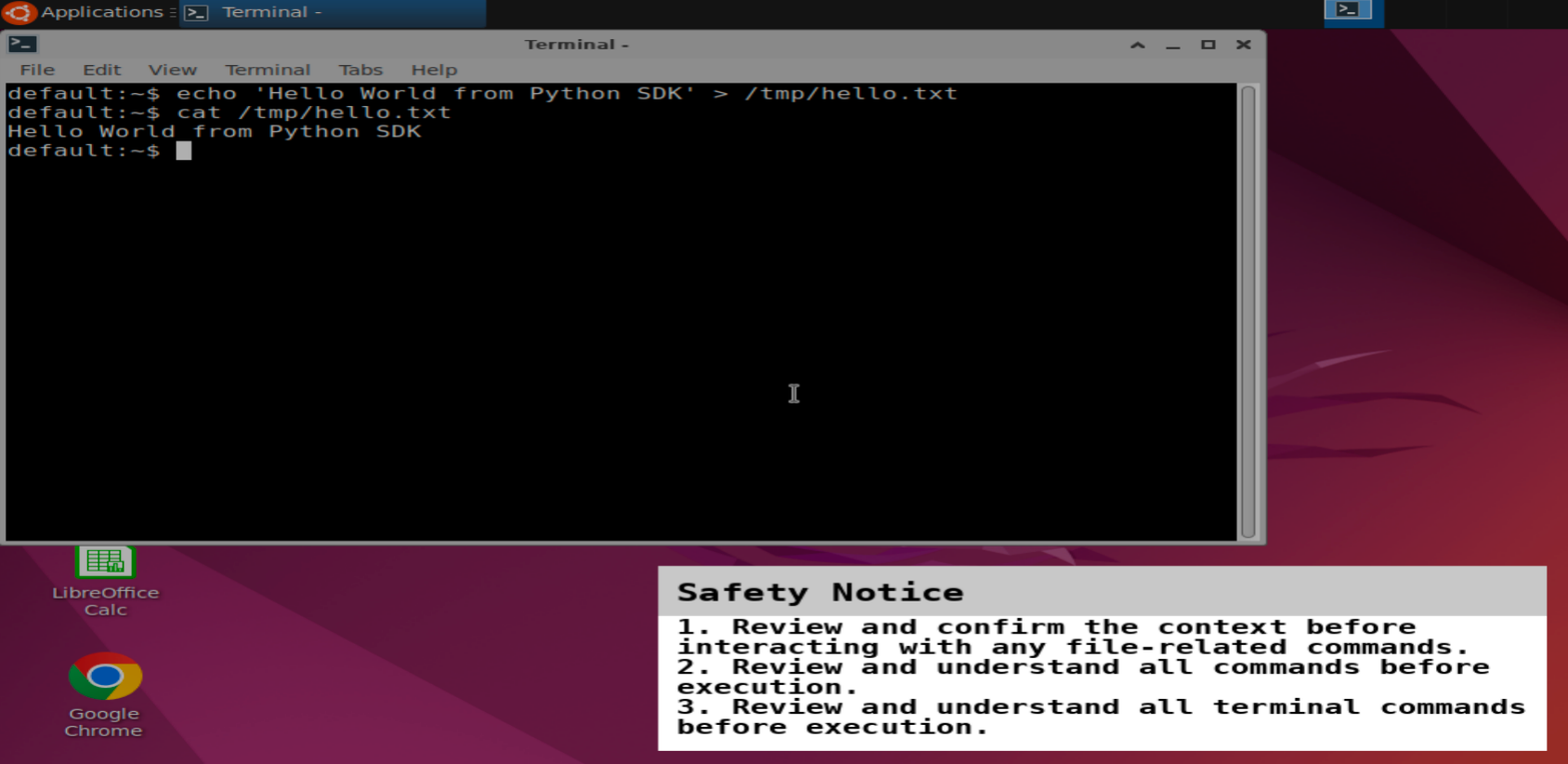Open the Terminal menu in the menu bar
Viewport: 1568px width, 764px height.
pos(268,70)
